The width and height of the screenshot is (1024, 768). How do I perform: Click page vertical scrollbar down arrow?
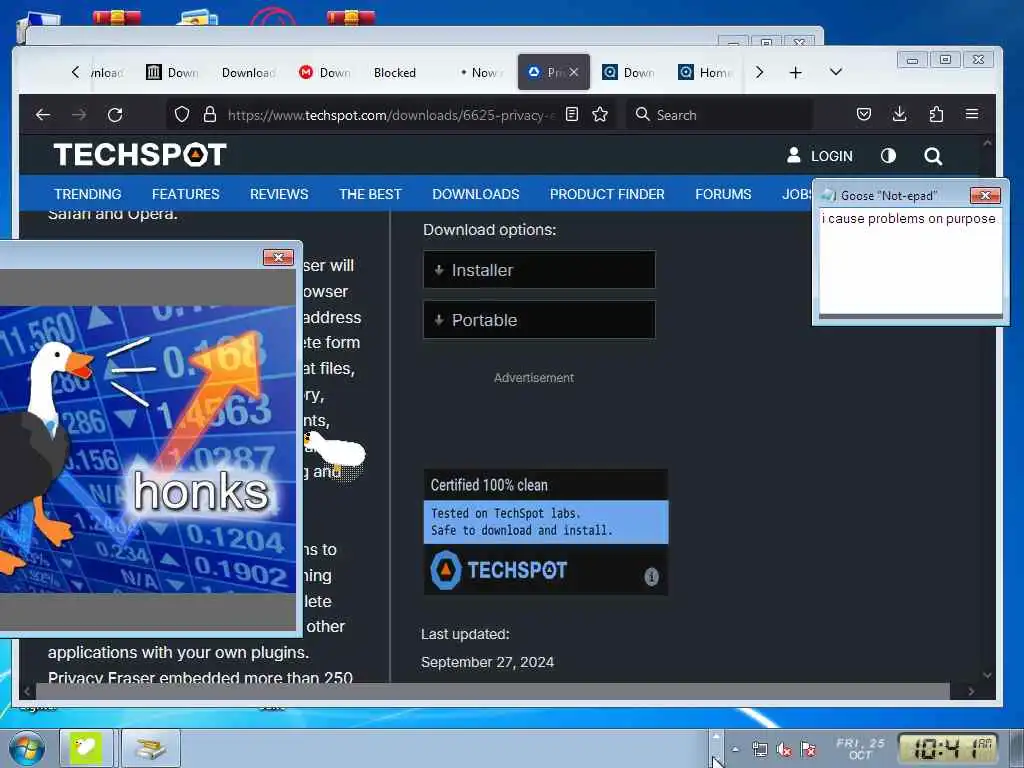987,675
